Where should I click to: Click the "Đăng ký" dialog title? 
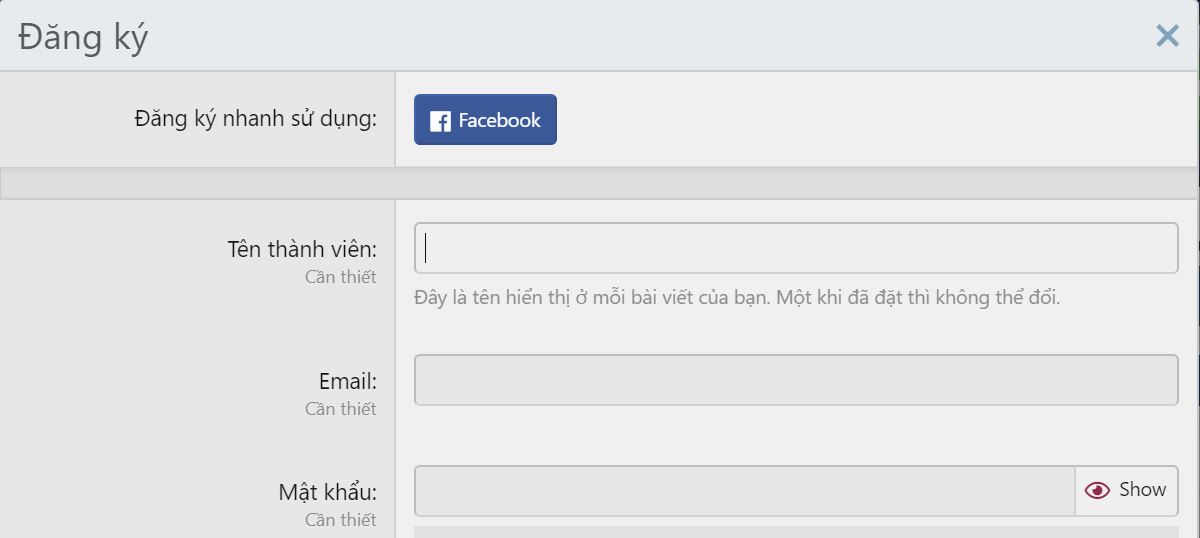coord(83,37)
